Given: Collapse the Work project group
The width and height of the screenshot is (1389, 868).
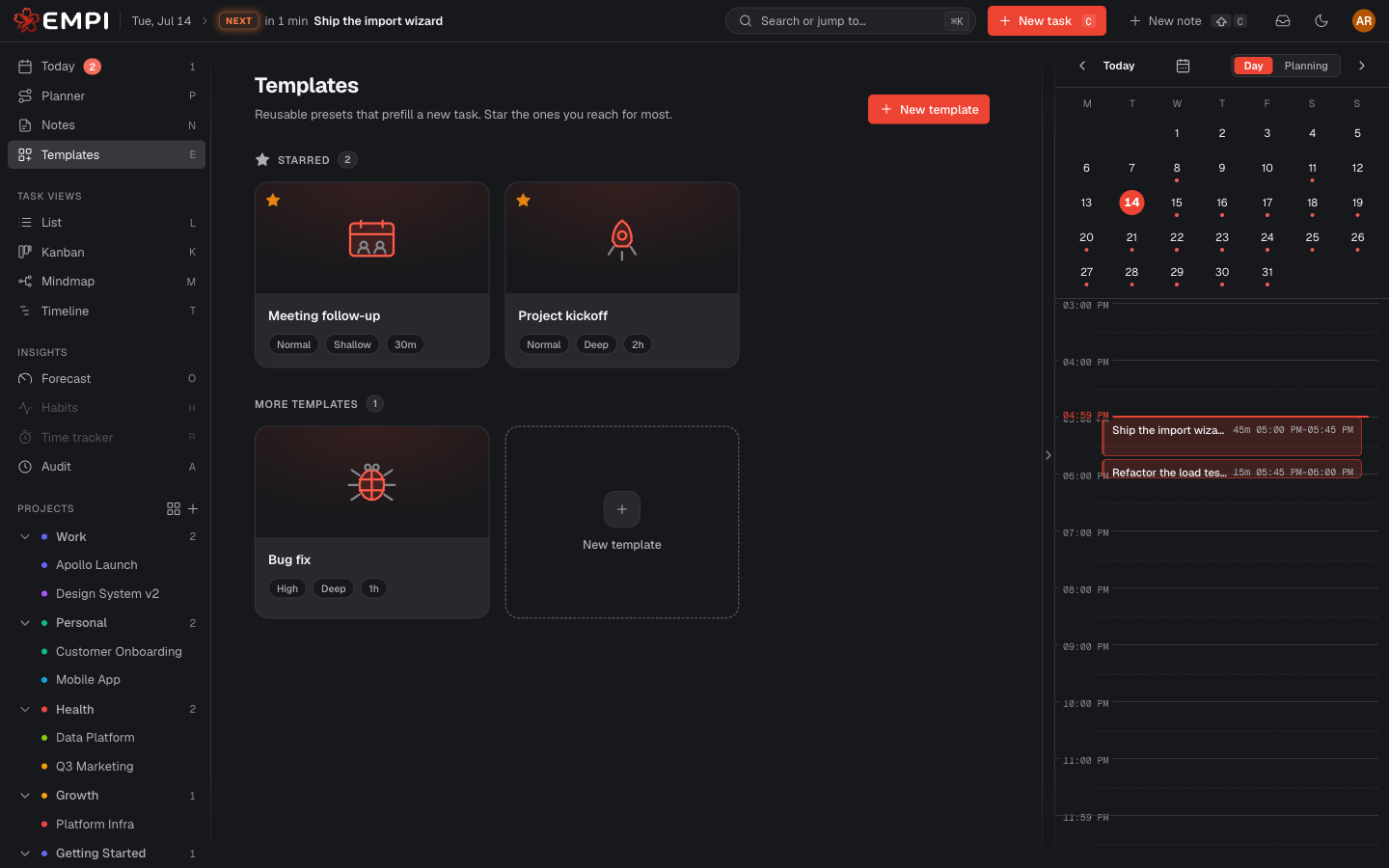Looking at the screenshot, I should [25, 536].
